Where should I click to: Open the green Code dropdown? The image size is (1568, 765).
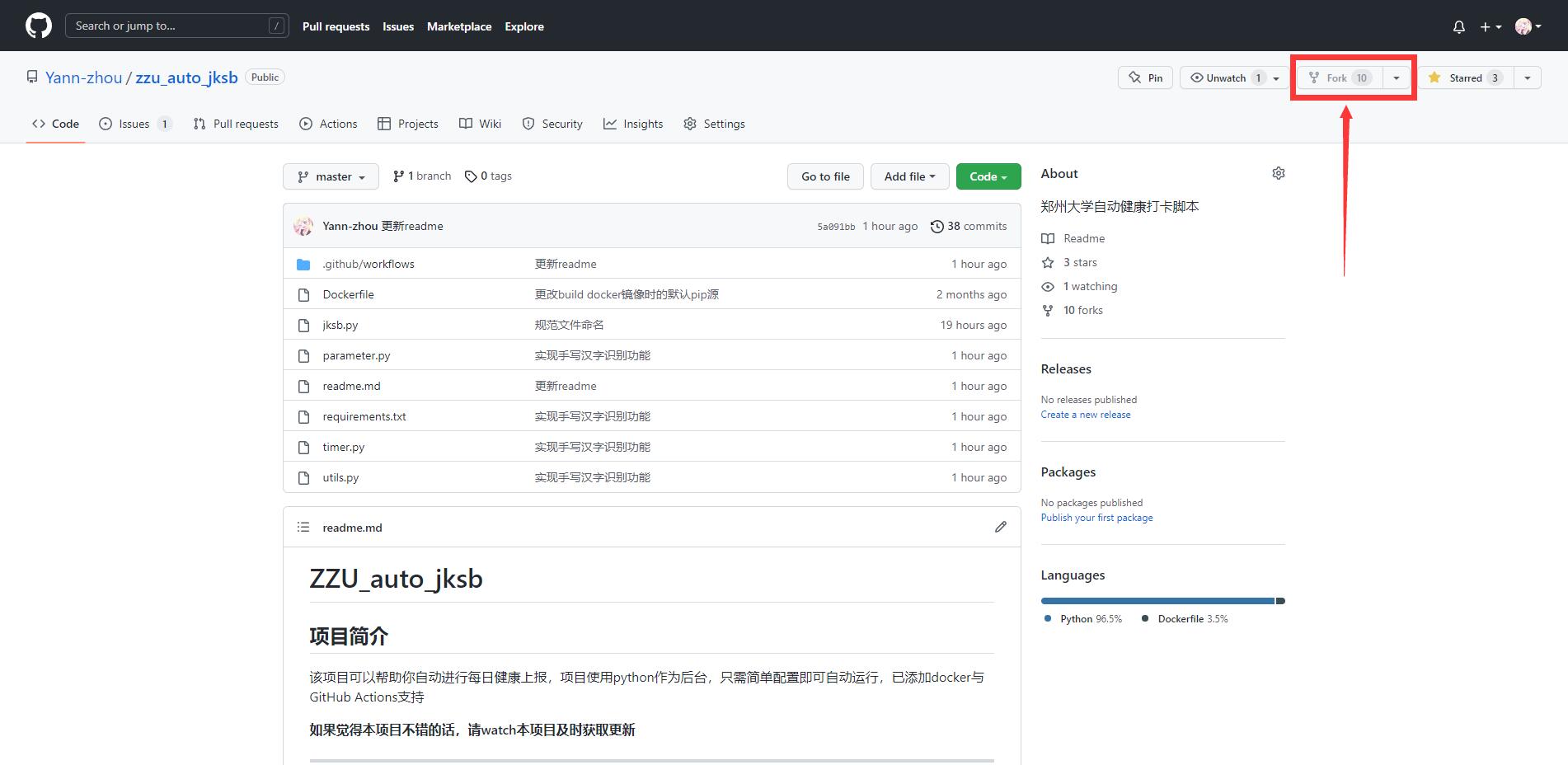click(988, 176)
